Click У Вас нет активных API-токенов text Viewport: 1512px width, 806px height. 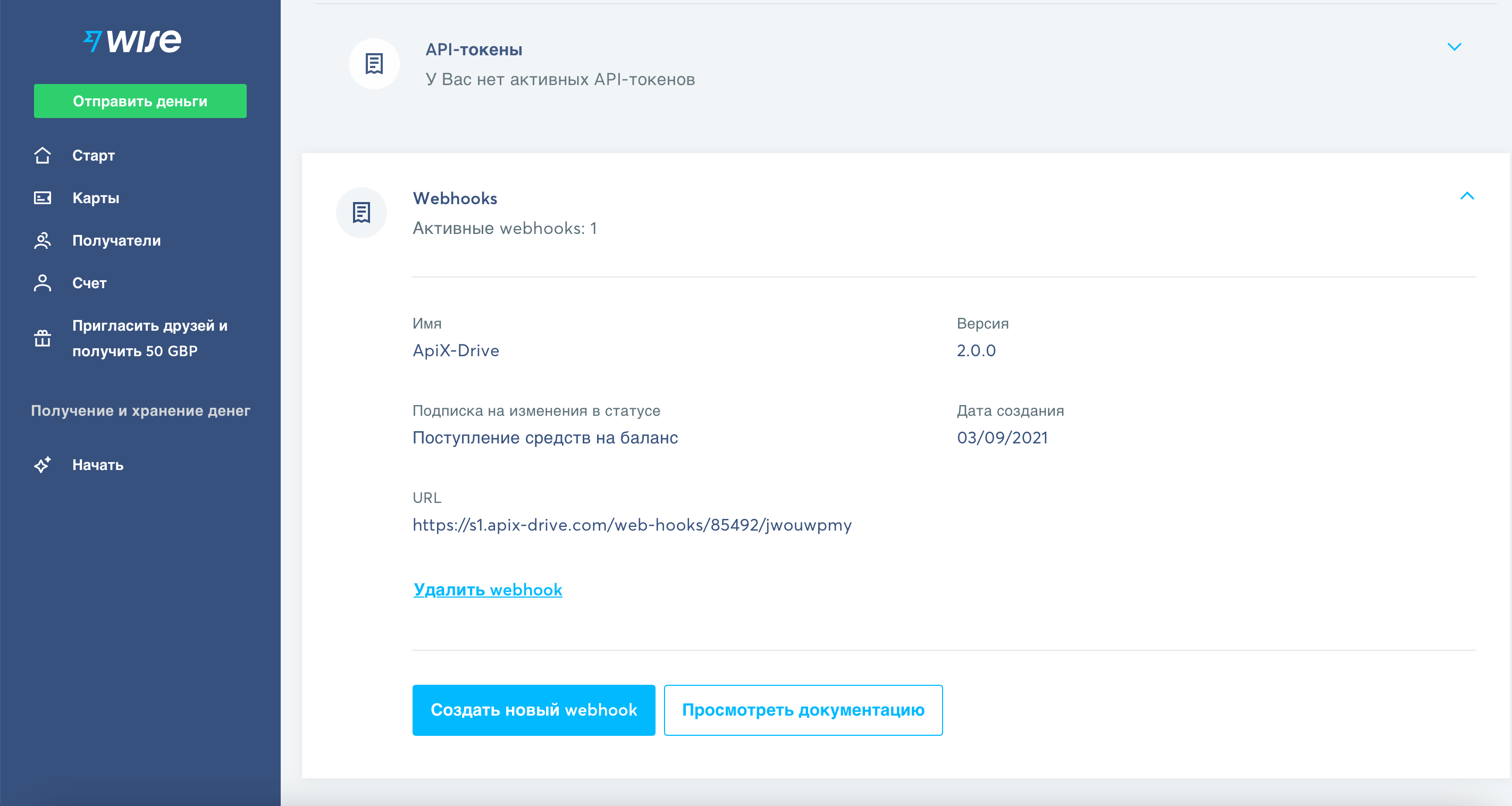click(560, 79)
